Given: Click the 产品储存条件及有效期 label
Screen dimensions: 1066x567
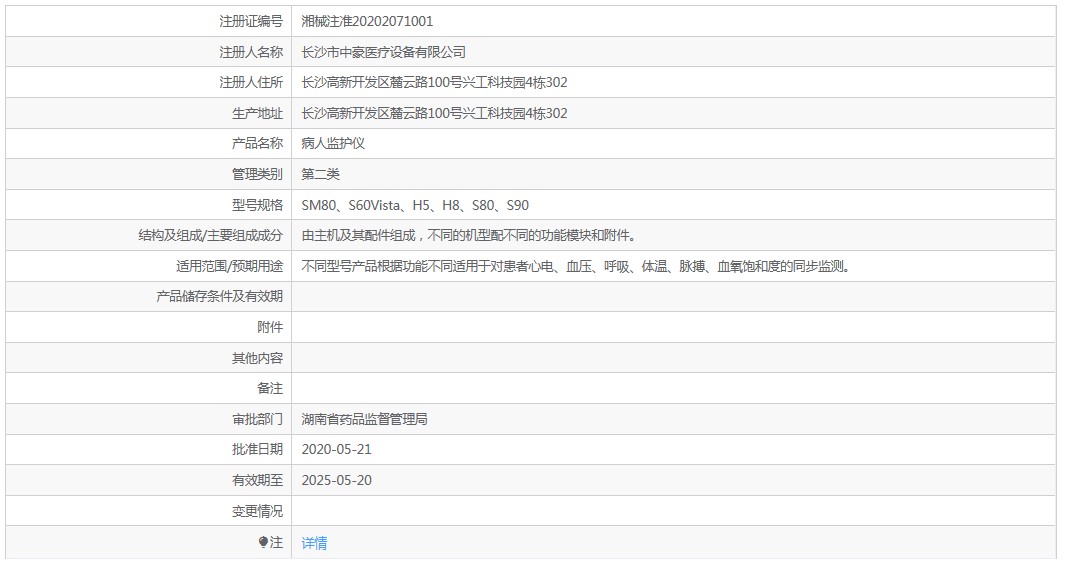Looking at the screenshot, I should coord(220,296).
